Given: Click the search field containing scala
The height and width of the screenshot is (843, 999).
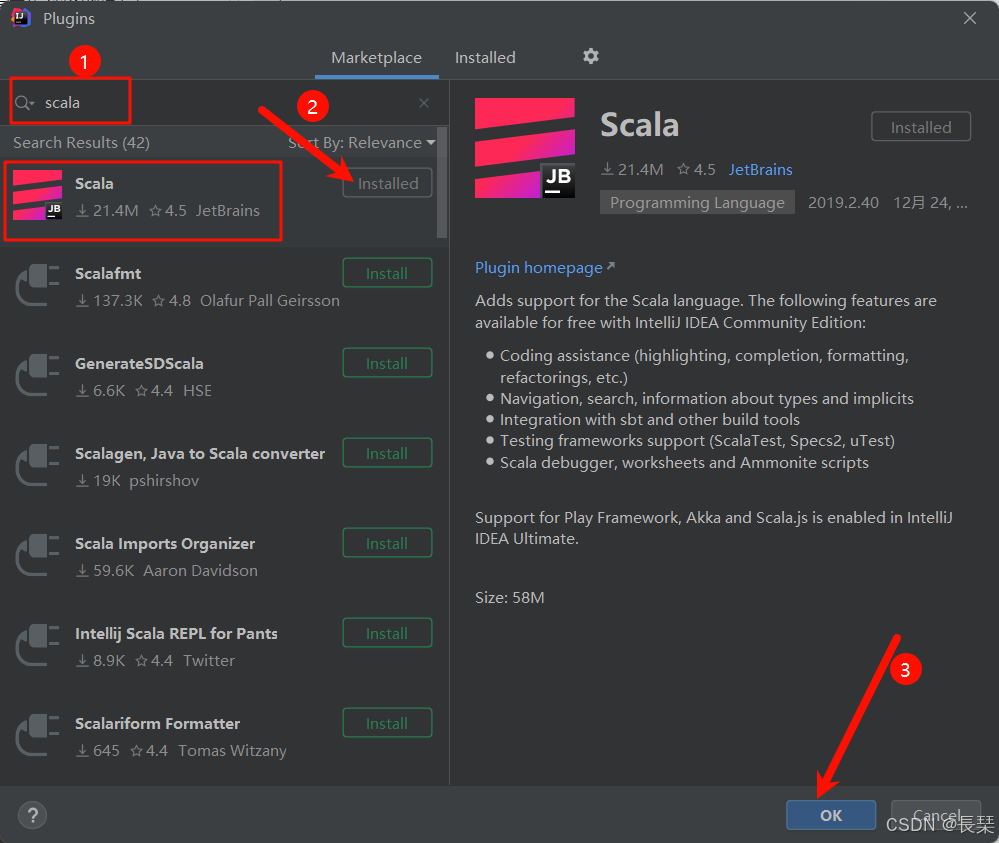Looking at the screenshot, I should pyautogui.click(x=223, y=103).
